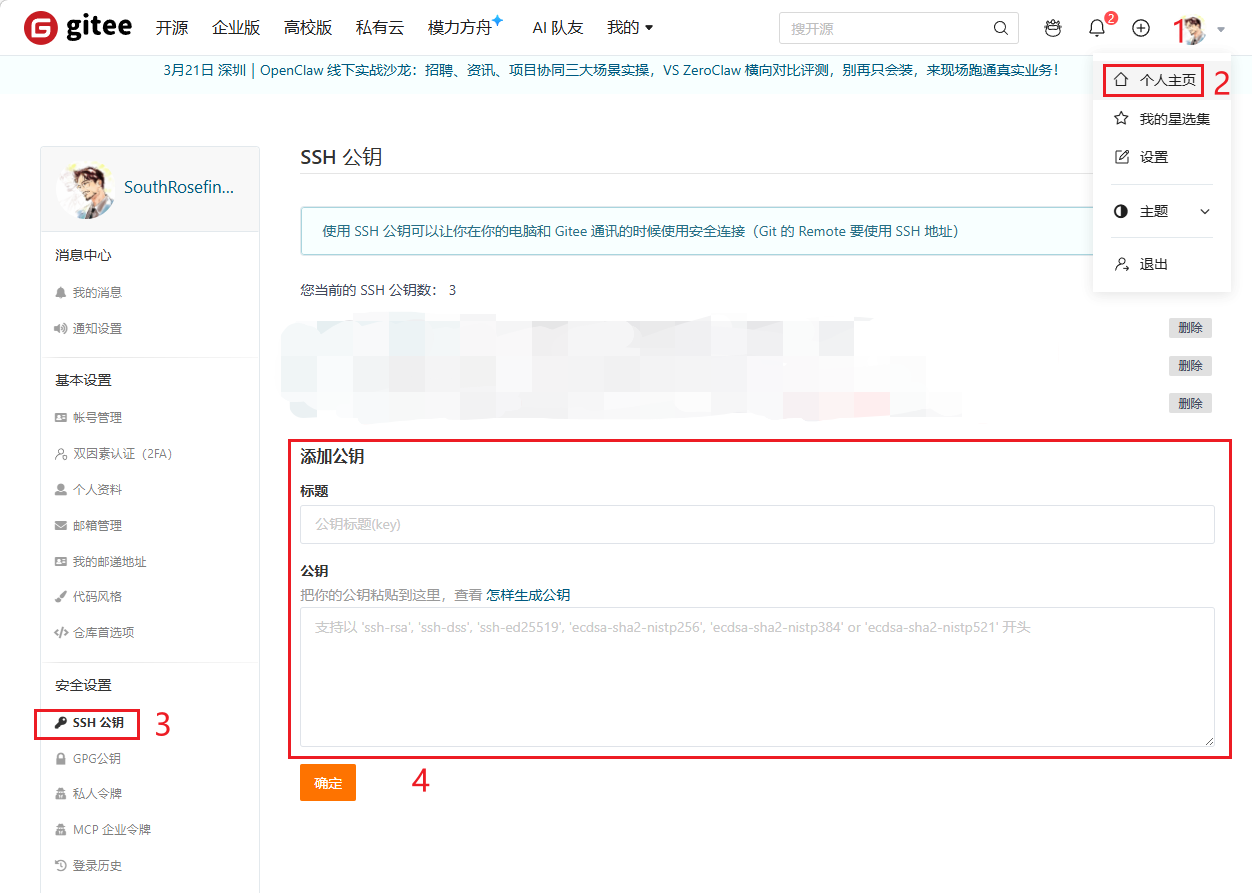Screen dimensions: 1252x893
Task: Open the notifications bell
Action: pyautogui.click(x=1097, y=28)
